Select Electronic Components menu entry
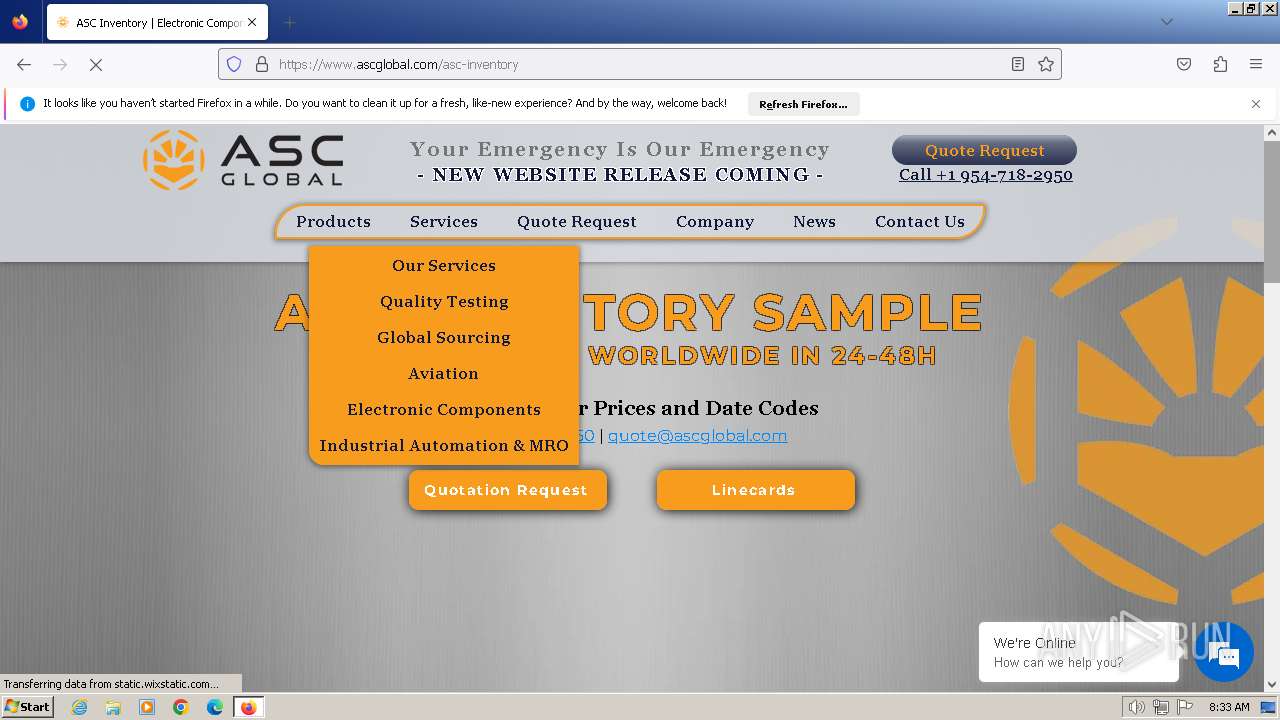The height and width of the screenshot is (720, 1280). tap(444, 410)
